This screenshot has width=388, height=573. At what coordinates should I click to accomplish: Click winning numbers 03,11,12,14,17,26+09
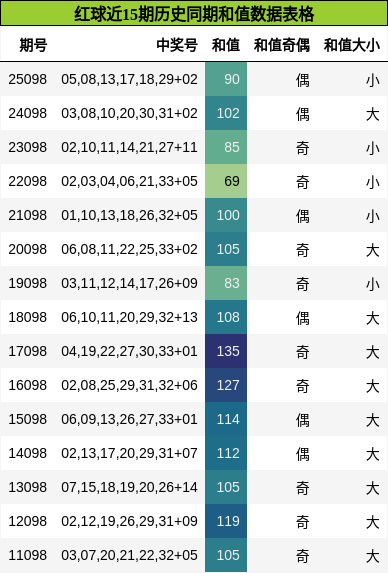coord(129,283)
